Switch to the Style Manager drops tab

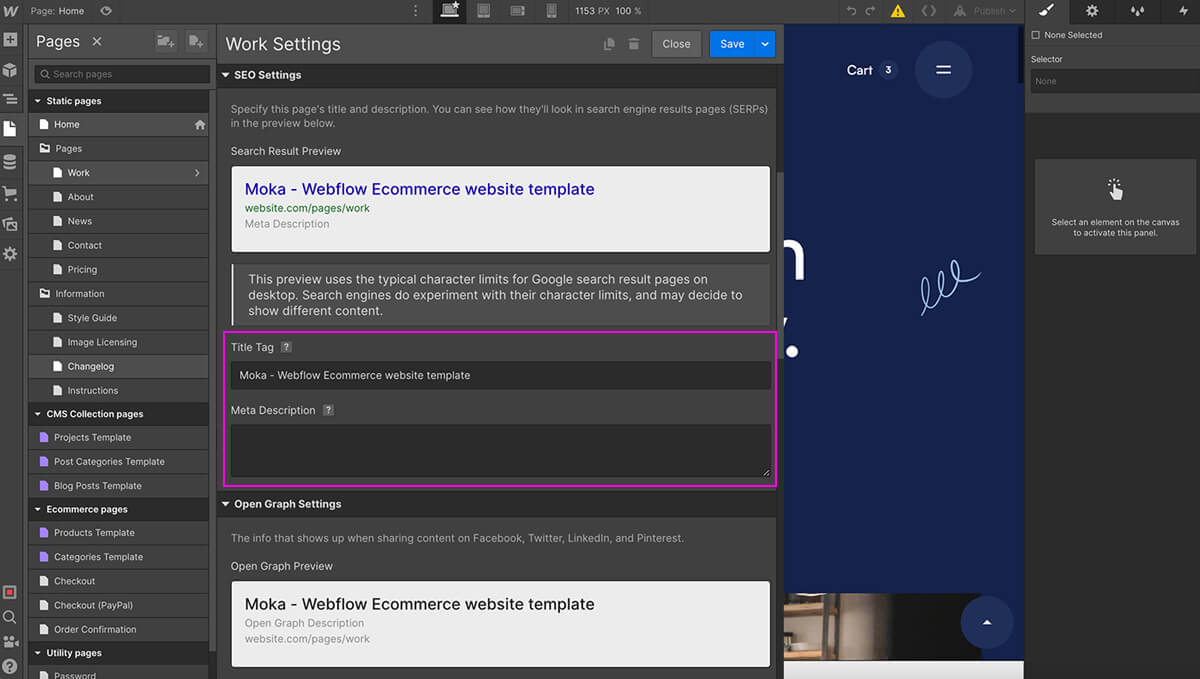[1137, 11]
